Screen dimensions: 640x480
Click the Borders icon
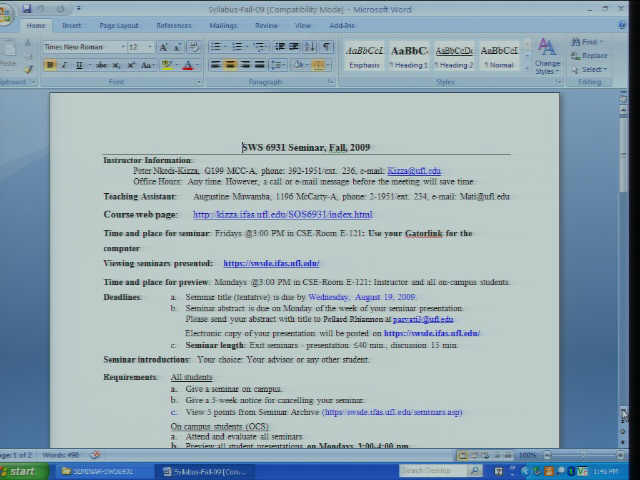tap(319, 64)
